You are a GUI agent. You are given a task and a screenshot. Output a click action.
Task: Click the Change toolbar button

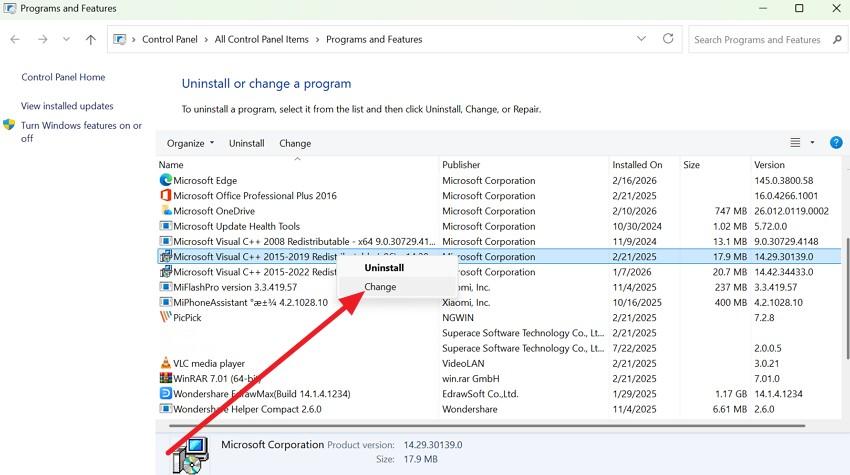point(295,143)
